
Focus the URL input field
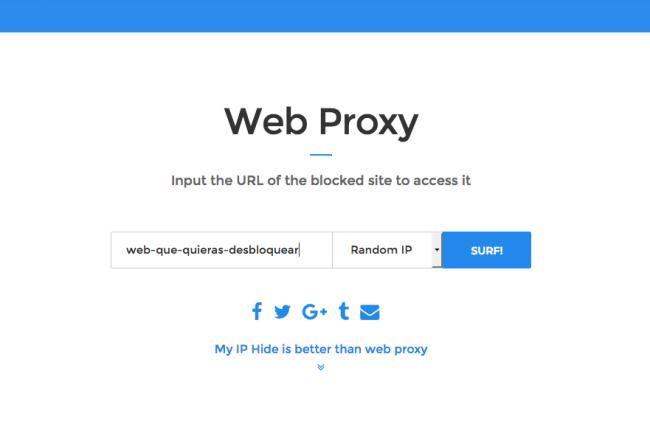tap(222, 250)
